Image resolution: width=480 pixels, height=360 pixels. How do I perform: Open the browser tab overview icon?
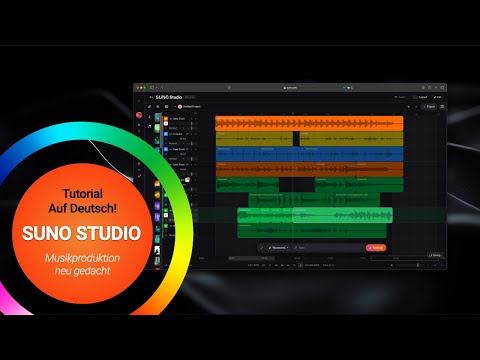pos(442,88)
